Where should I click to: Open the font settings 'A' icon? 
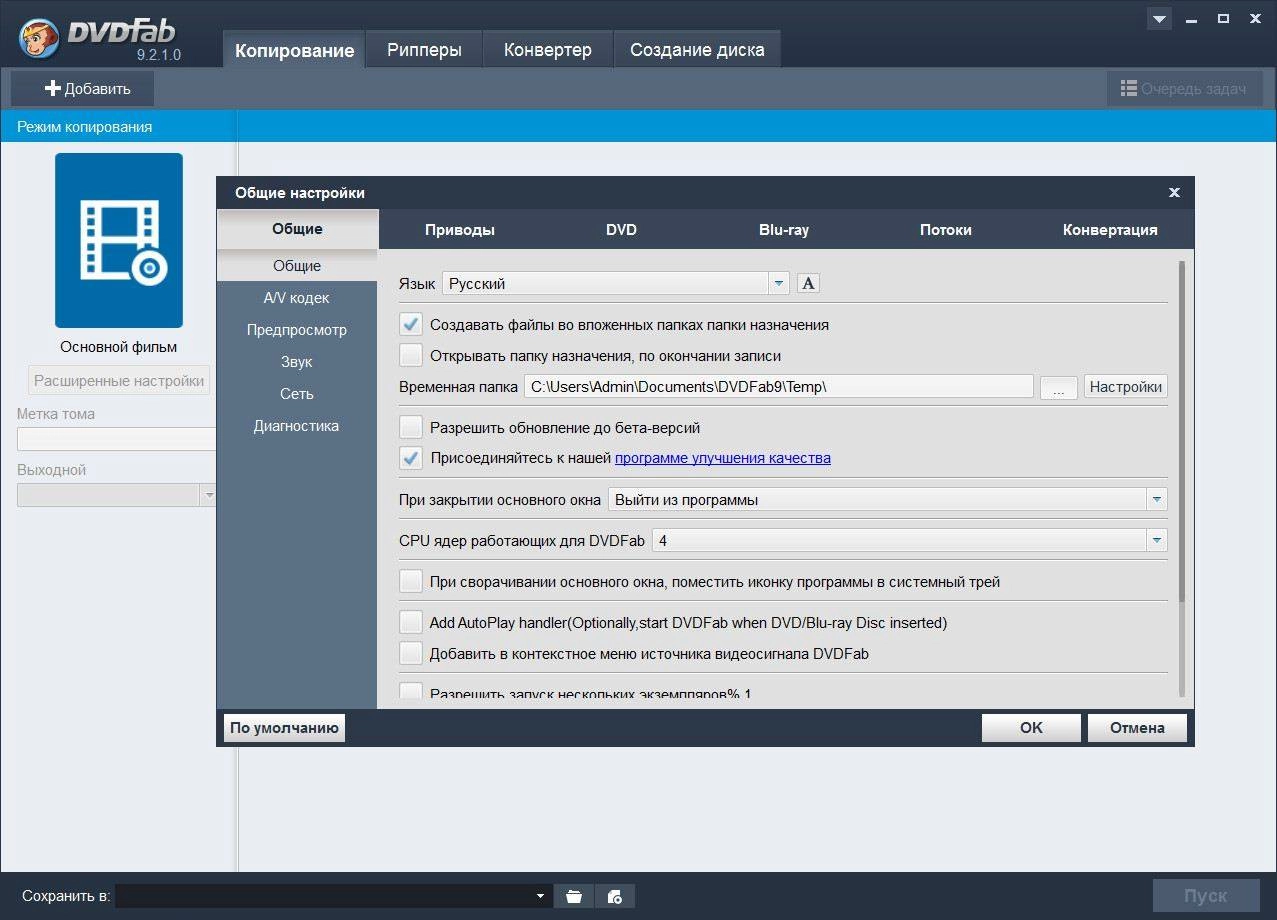808,283
